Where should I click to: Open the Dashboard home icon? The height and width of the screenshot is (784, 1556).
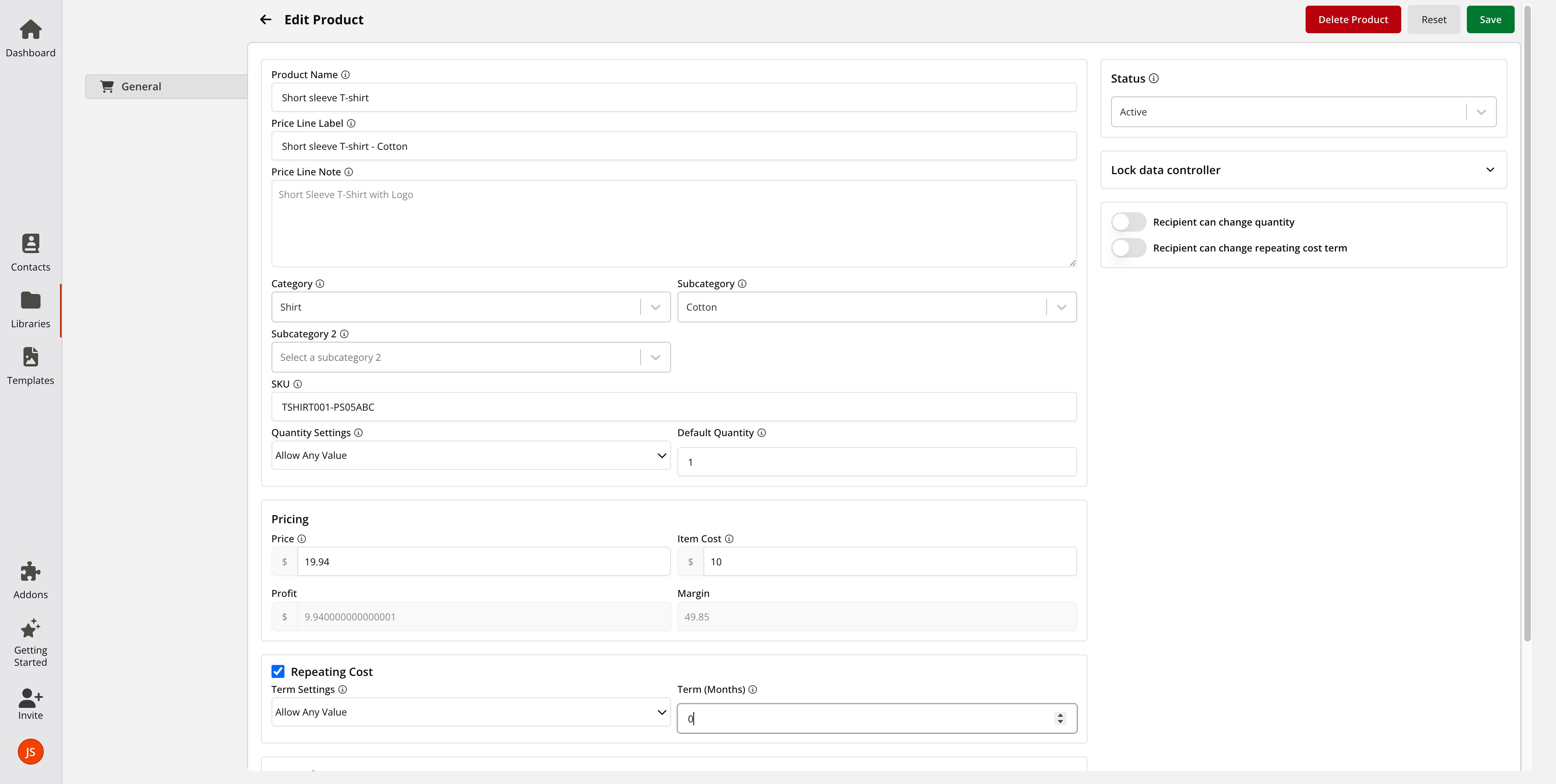[30, 30]
